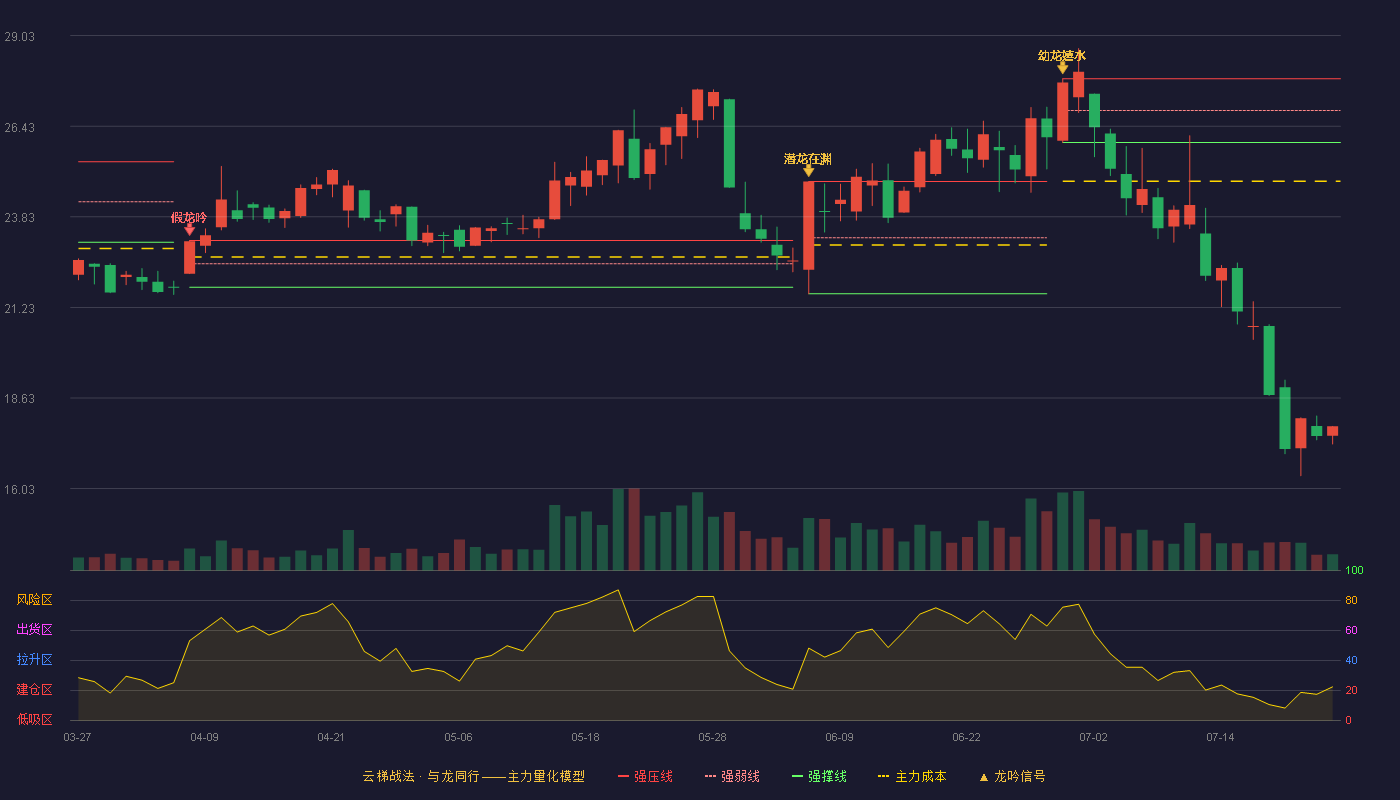Click the red line icon beside 强压线
The height and width of the screenshot is (800, 1400).
pyautogui.click(x=624, y=776)
